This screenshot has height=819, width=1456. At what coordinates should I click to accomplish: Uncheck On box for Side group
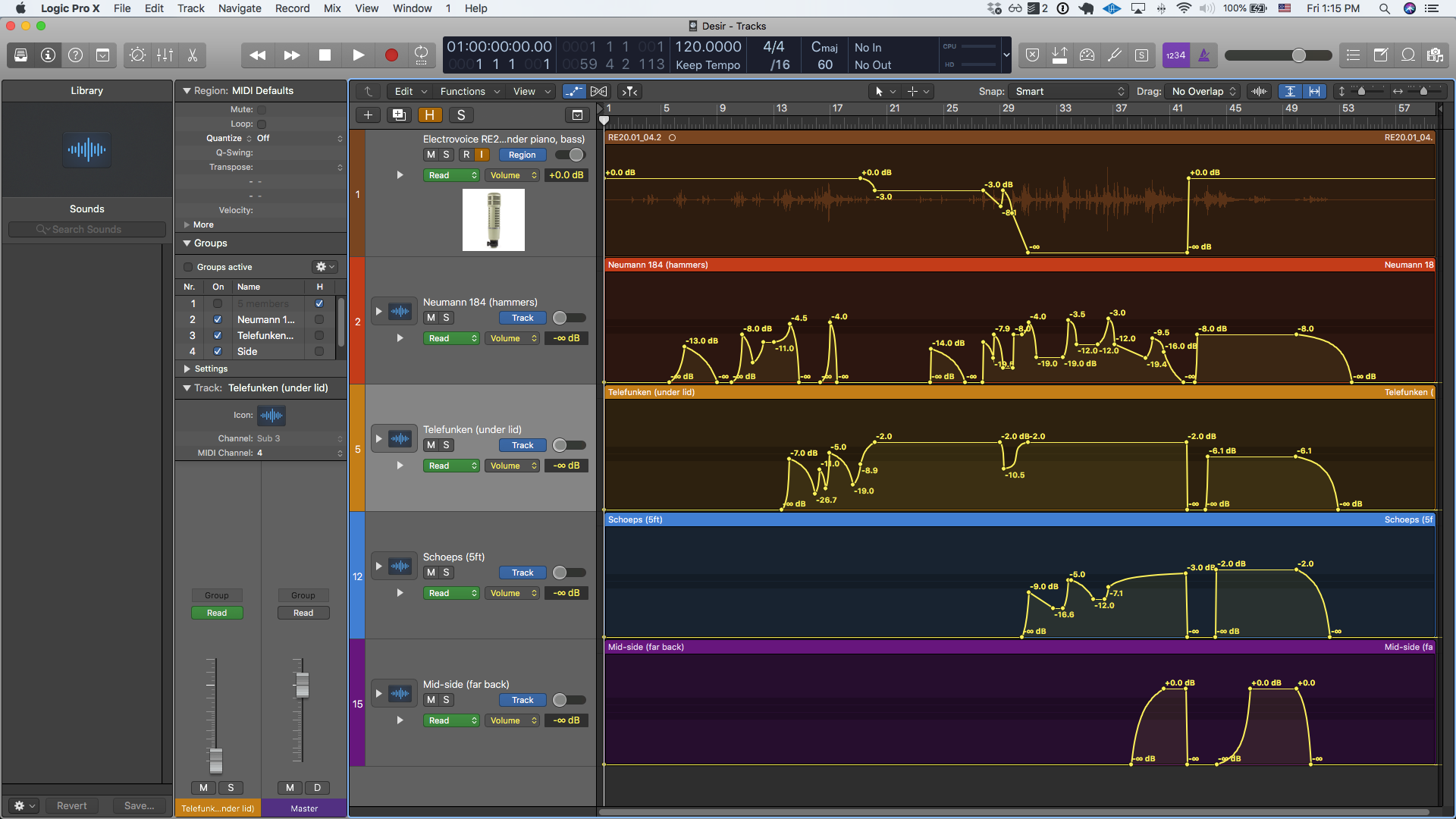(x=218, y=351)
